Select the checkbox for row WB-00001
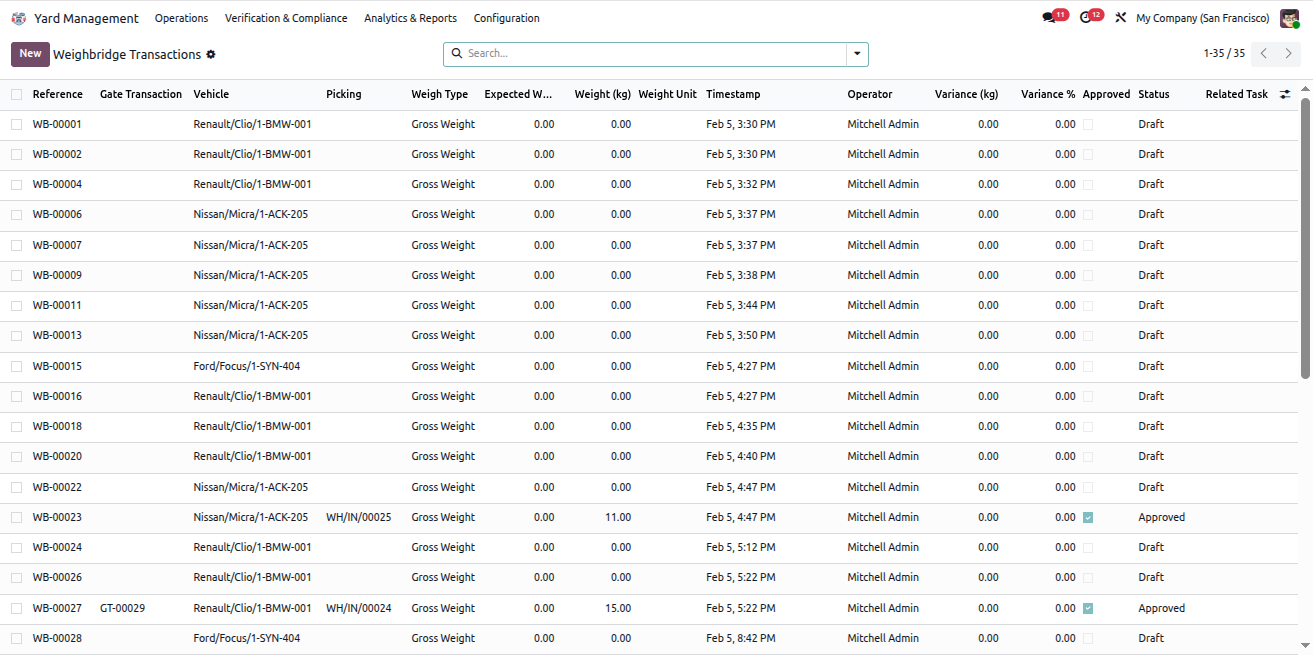This screenshot has height=655, width=1313. point(16,124)
